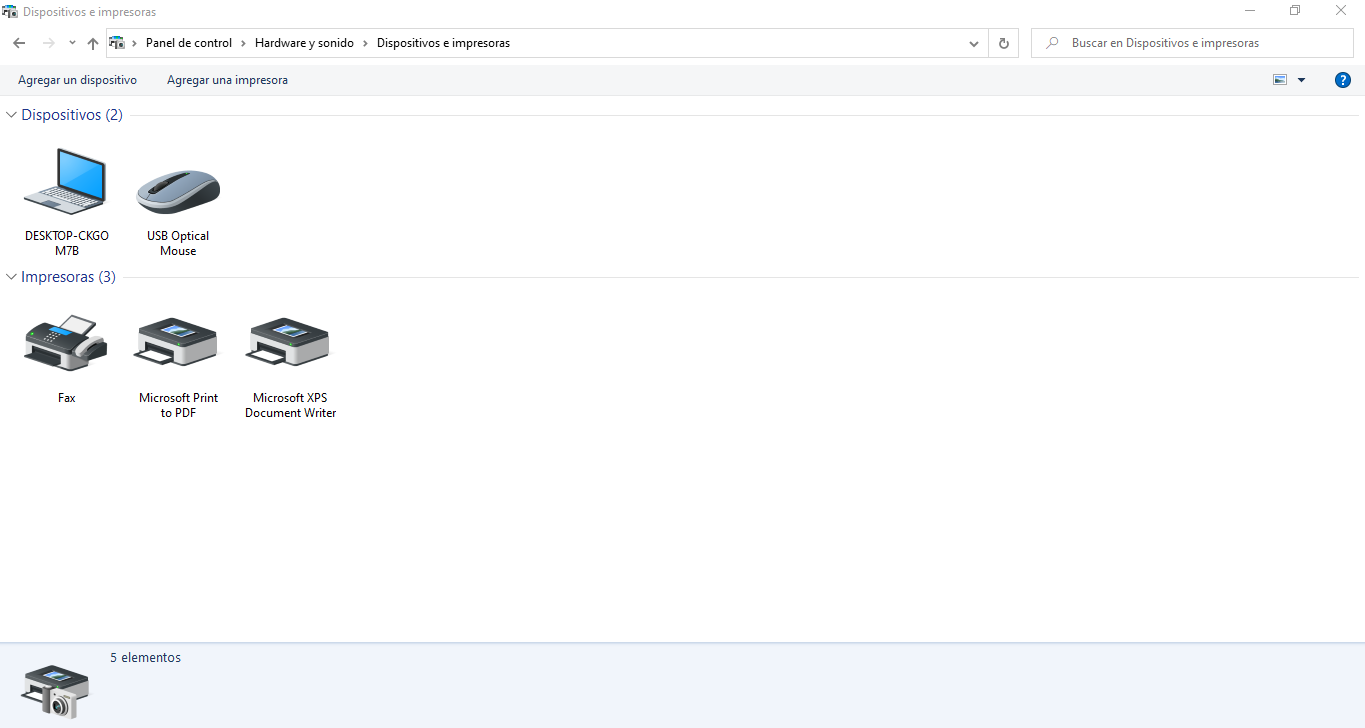The height and width of the screenshot is (728, 1365).
Task: Click Agregar una impresora
Action: [227, 80]
